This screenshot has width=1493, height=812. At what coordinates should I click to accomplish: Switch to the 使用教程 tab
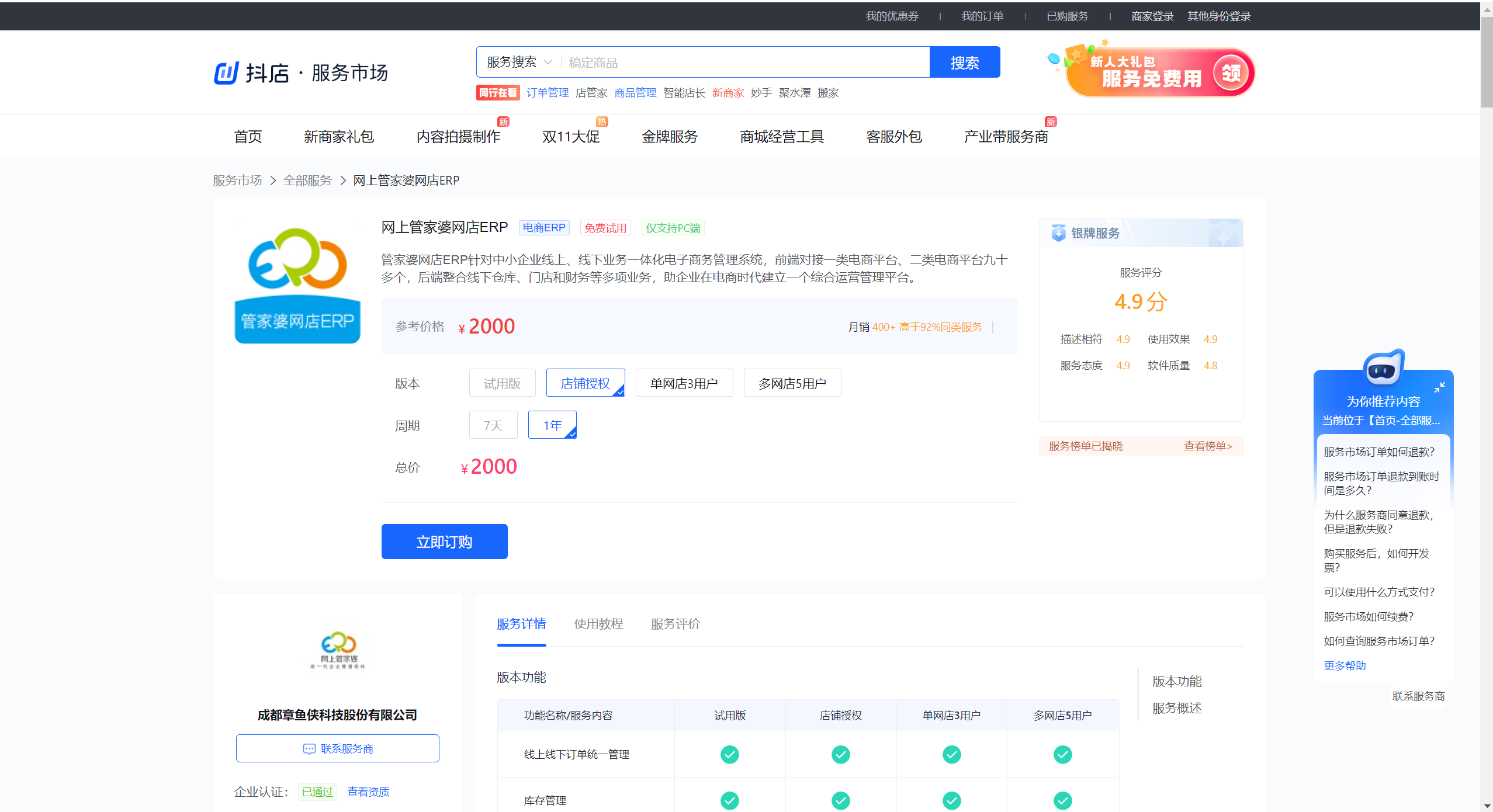point(598,624)
